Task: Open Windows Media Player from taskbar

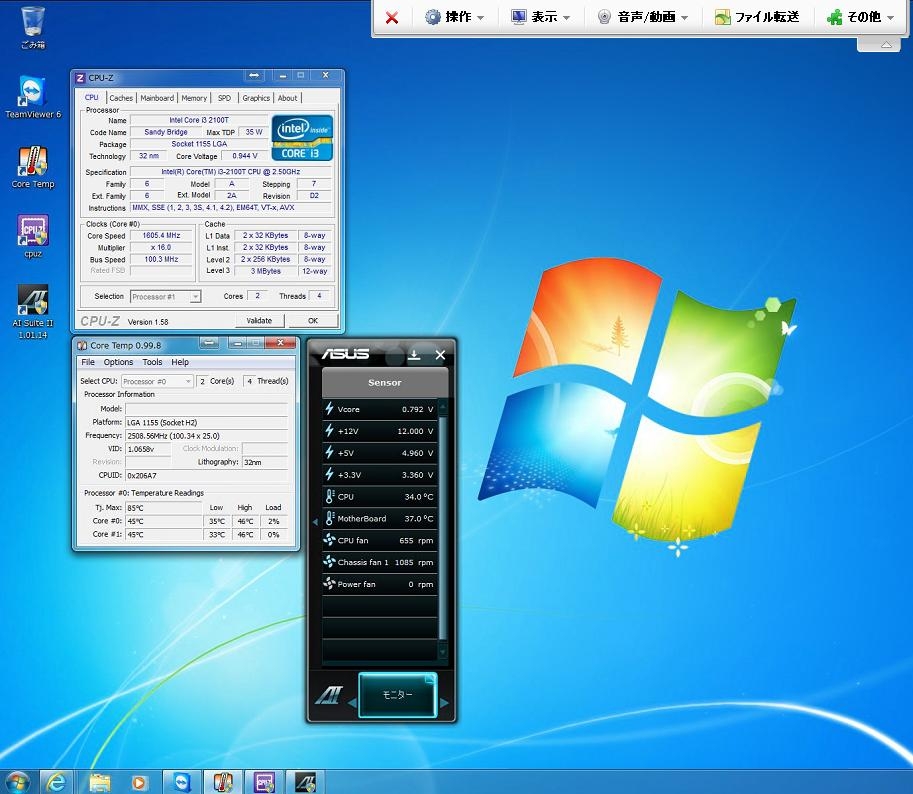Action: click(140, 781)
